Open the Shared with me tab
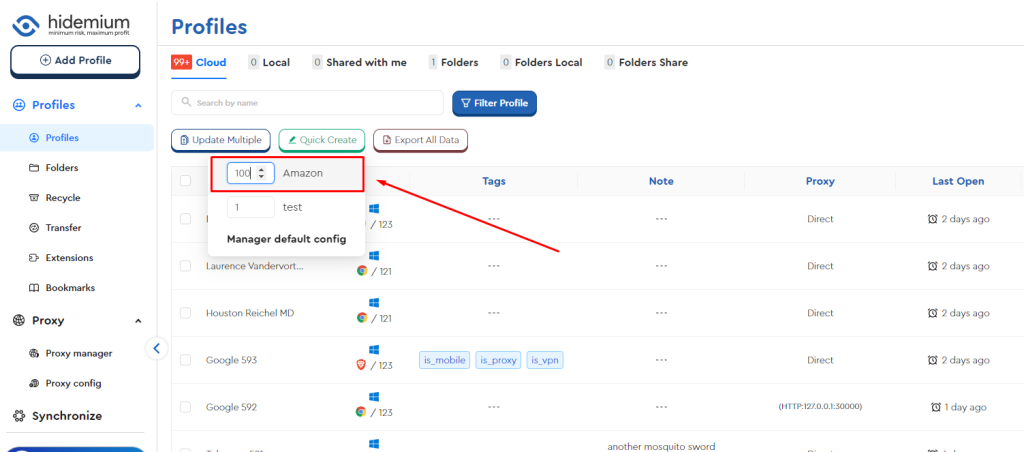The height and width of the screenshot is (452, 1024). click(x=359, y=62)
